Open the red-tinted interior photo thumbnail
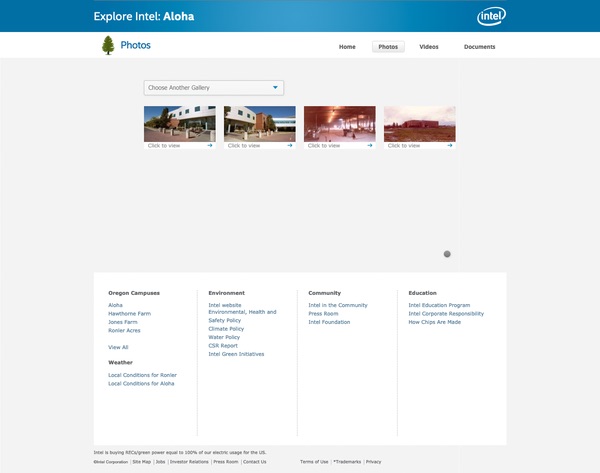Viewport: 600px width, 473px height. point(340,124)
